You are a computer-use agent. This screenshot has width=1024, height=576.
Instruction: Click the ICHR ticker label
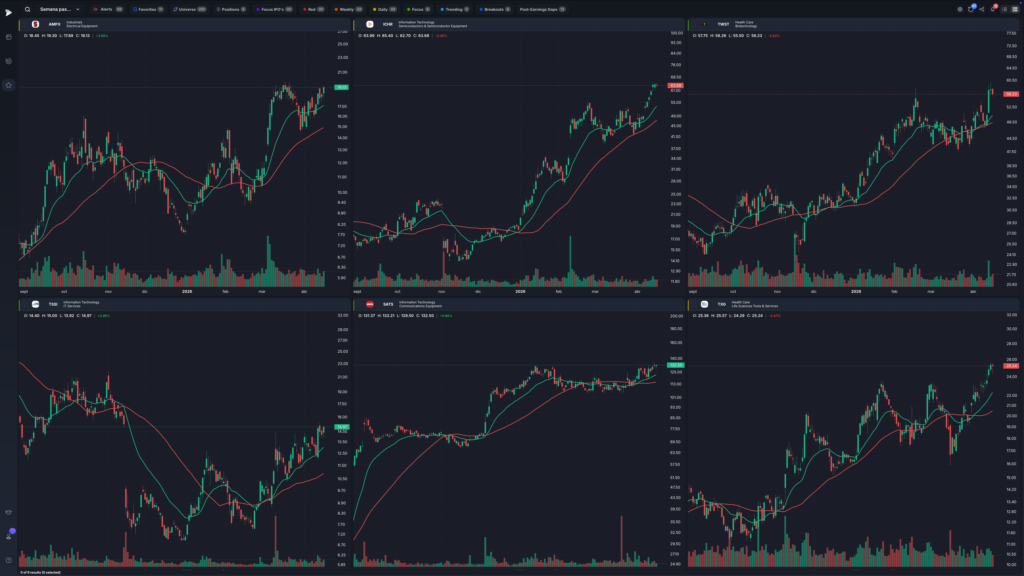[388, 24]
